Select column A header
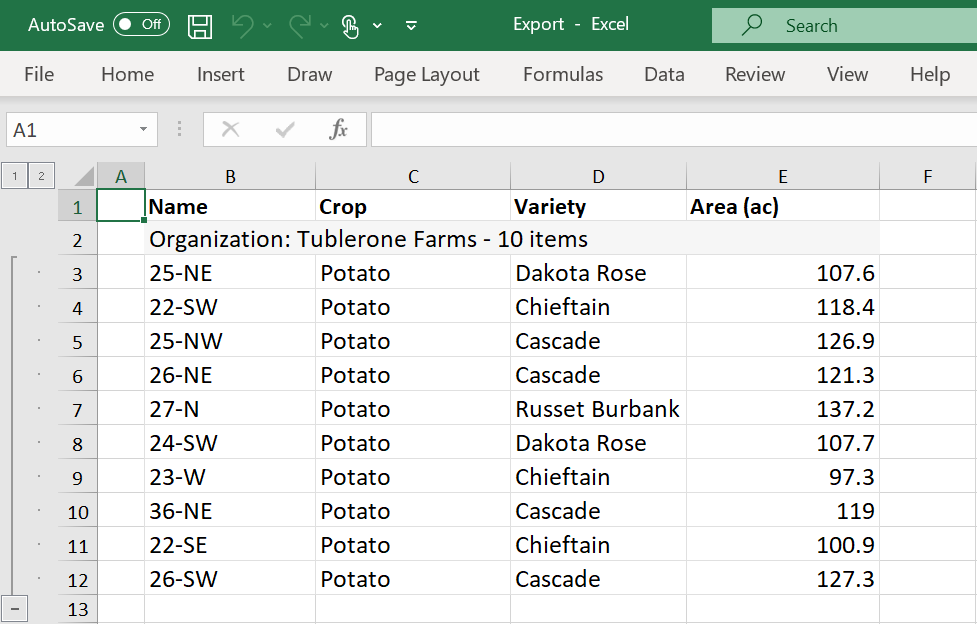 pos(121,176)
